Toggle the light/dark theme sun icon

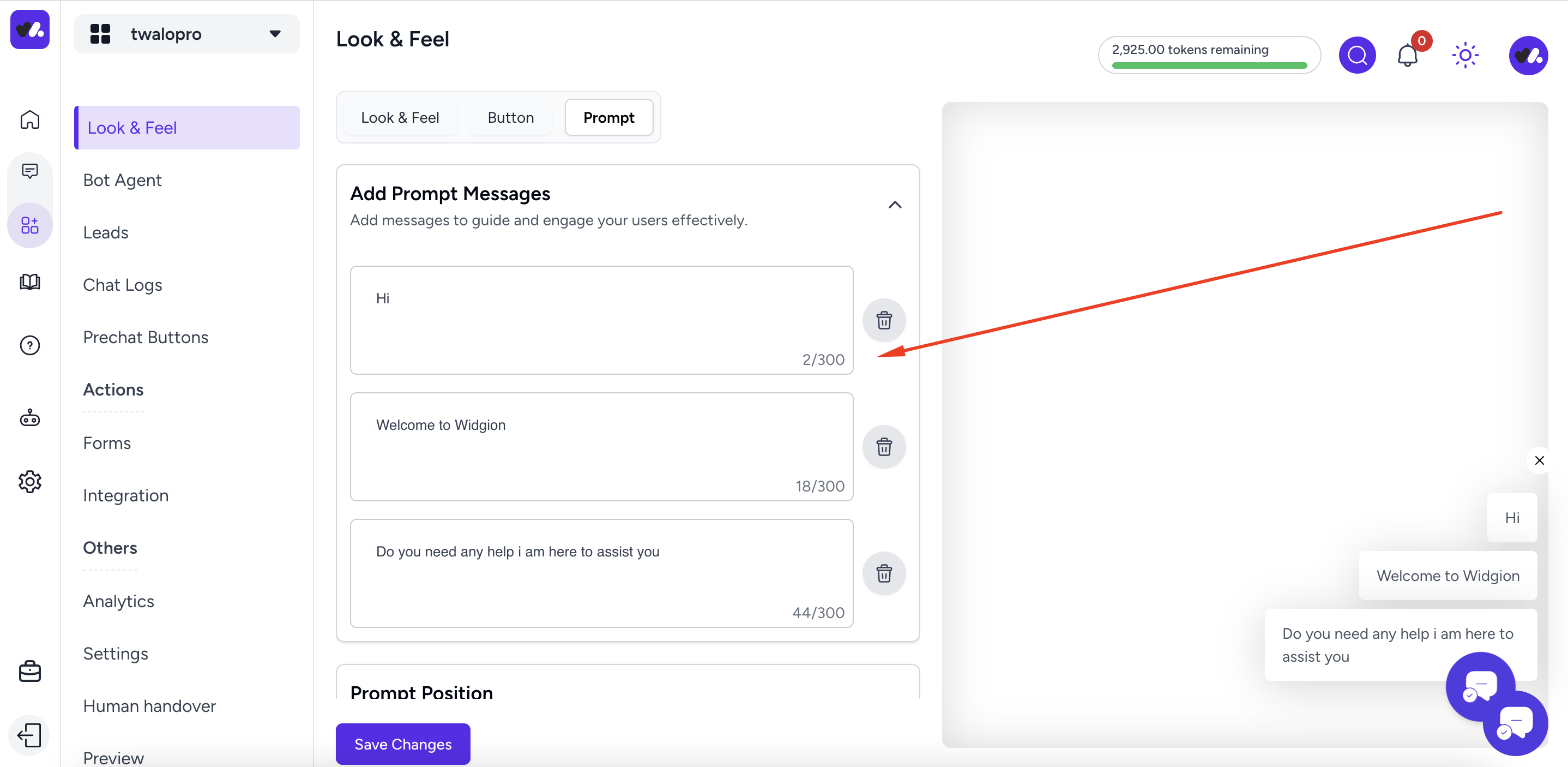coord(1464,56)
